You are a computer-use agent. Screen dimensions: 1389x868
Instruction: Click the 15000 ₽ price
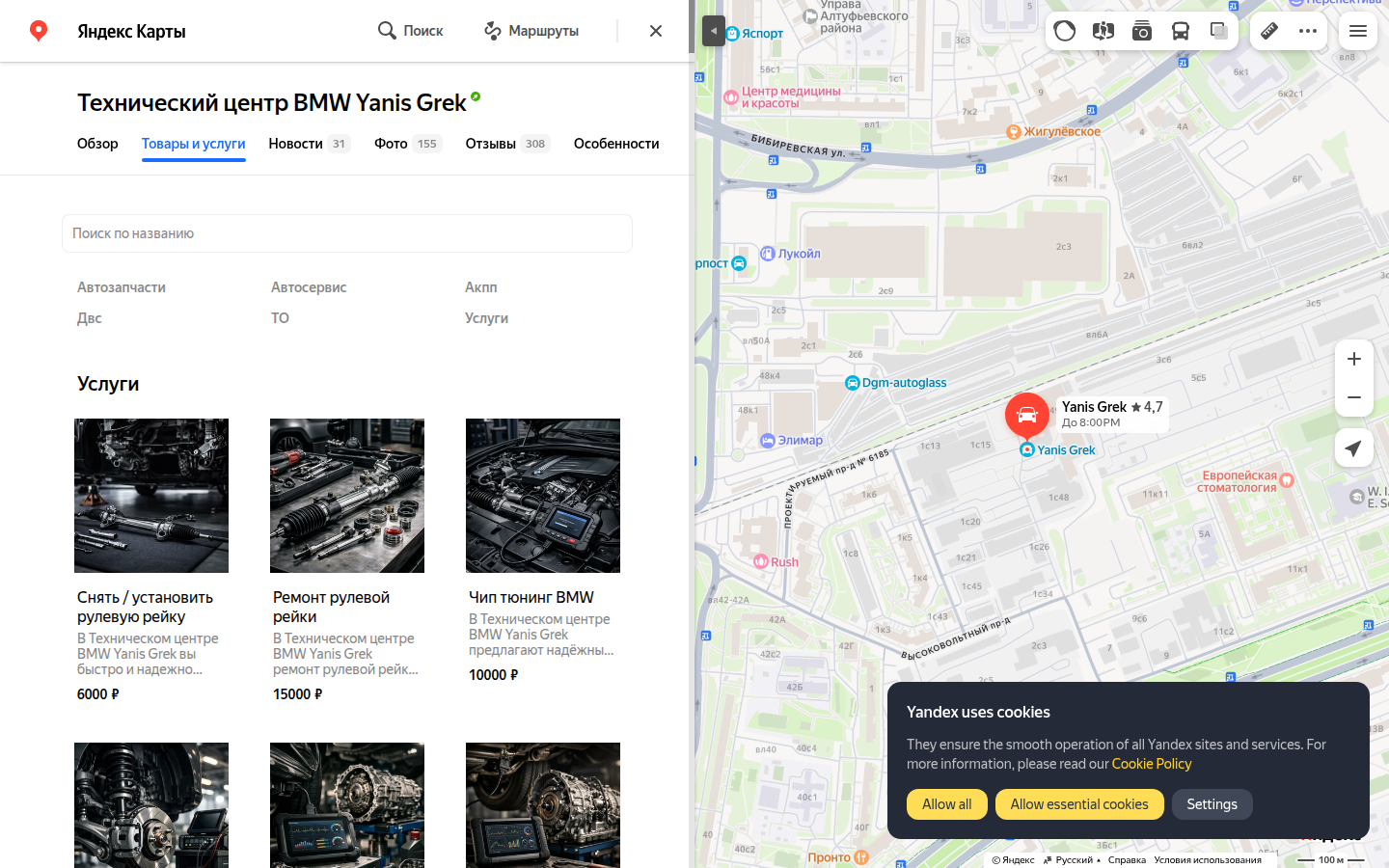[298, 694]
